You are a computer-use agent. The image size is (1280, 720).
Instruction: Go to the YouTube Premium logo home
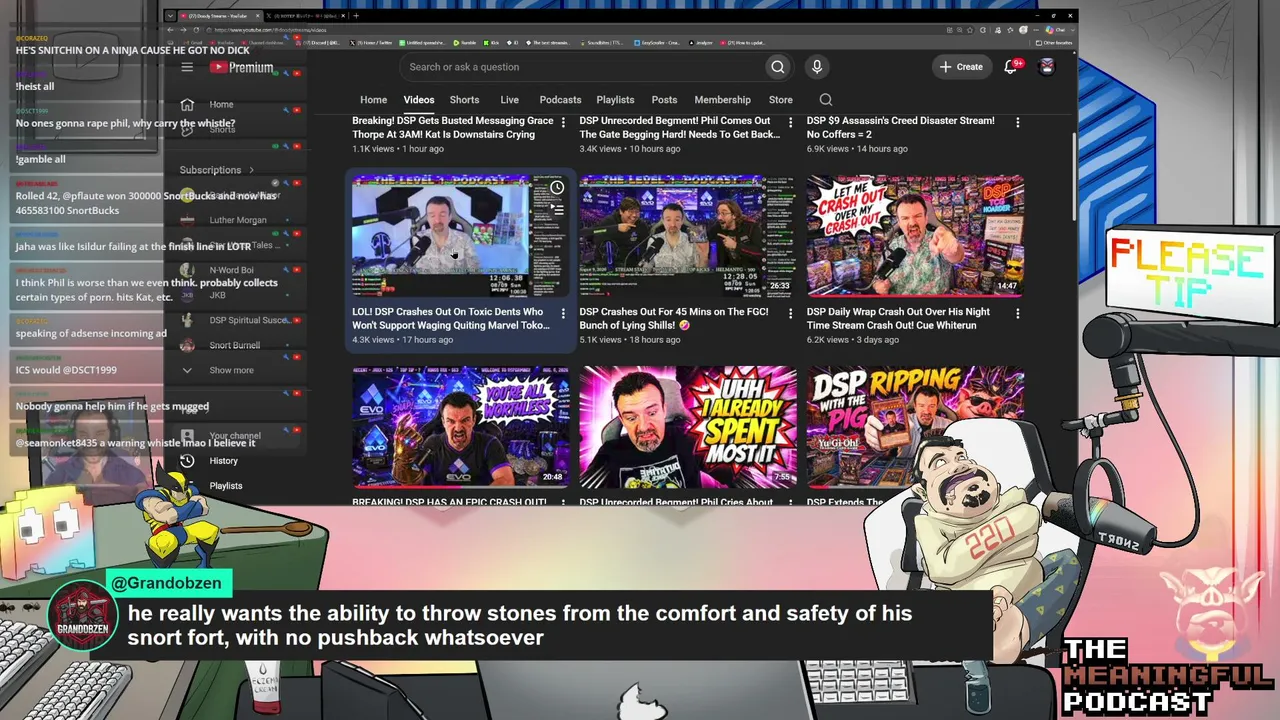coord(241,67)
